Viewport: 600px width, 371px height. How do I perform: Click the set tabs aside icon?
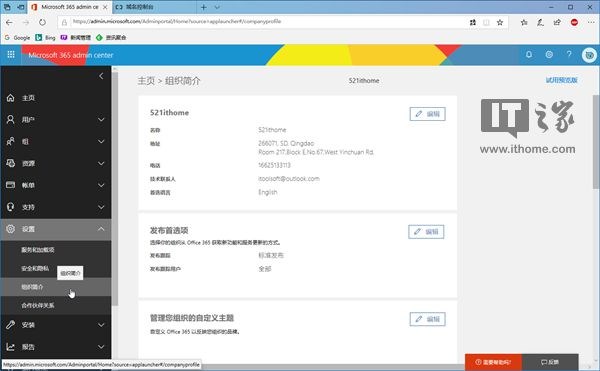[x=21, y=7]
